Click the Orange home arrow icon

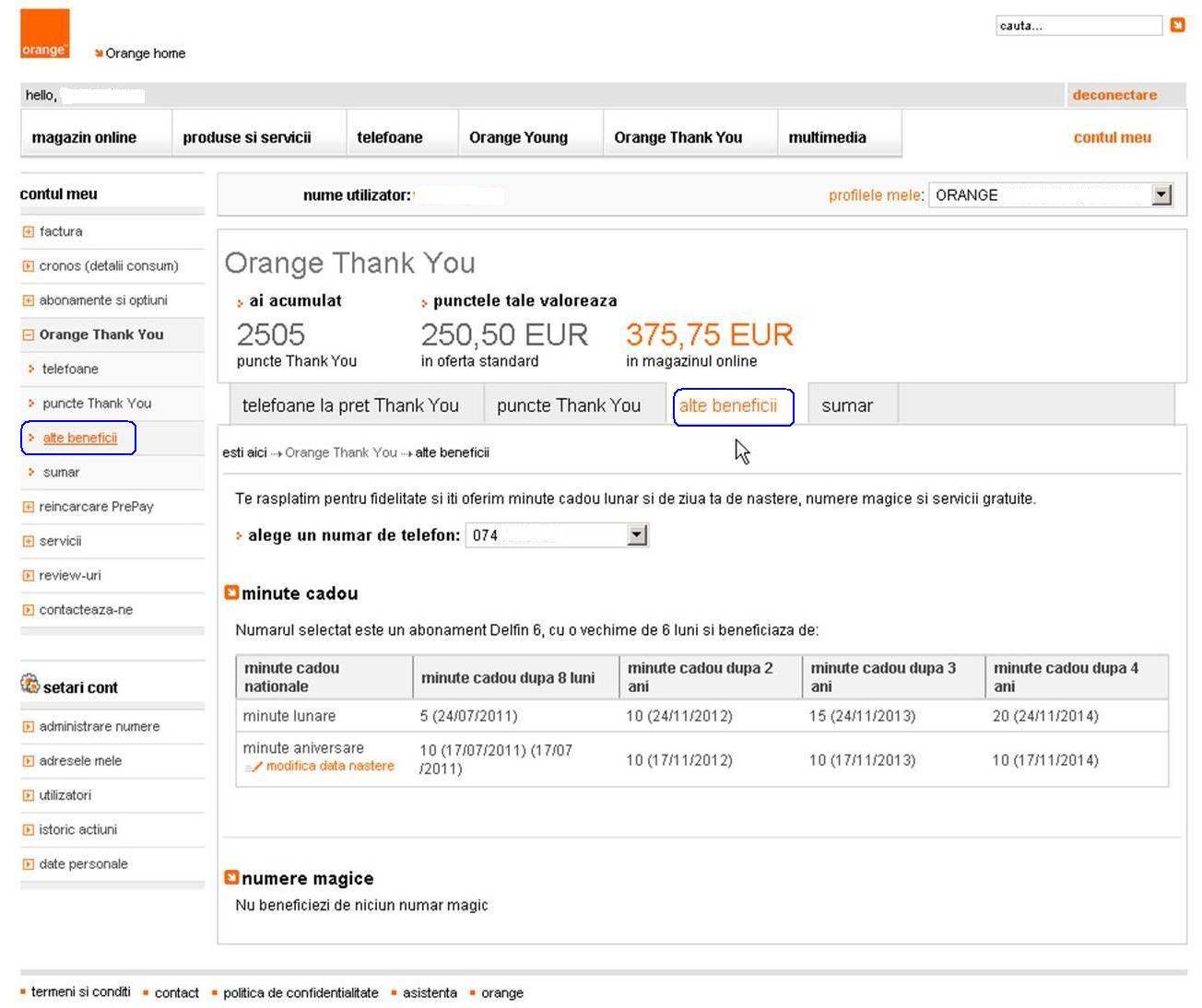pyautogui.click(x=99, y=53)
